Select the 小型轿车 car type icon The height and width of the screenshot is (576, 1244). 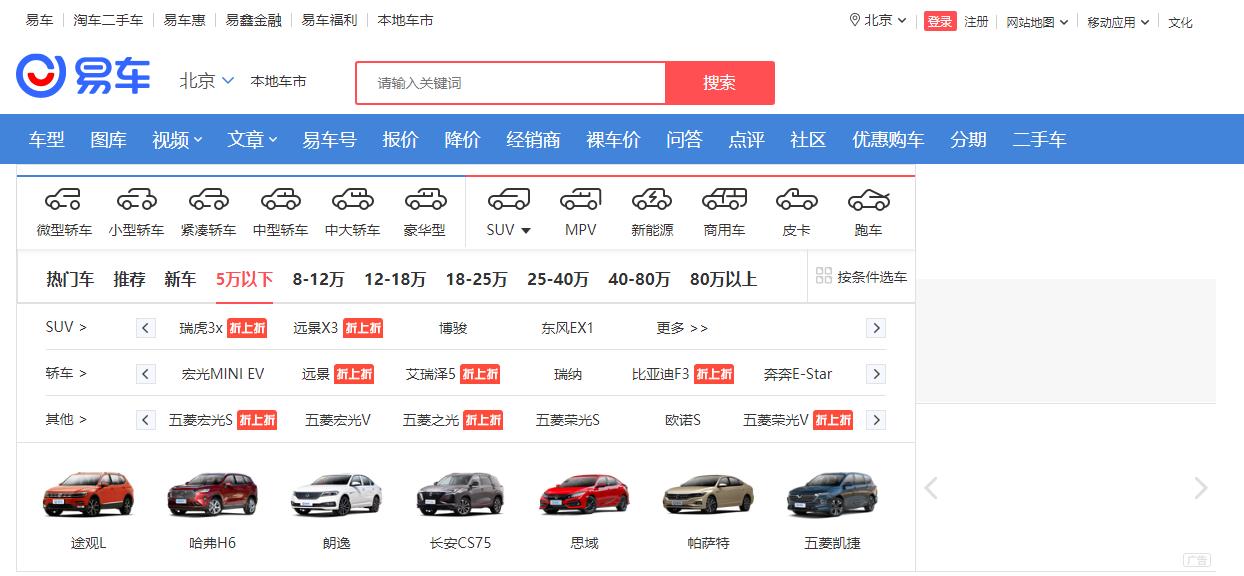pos(137,199)
